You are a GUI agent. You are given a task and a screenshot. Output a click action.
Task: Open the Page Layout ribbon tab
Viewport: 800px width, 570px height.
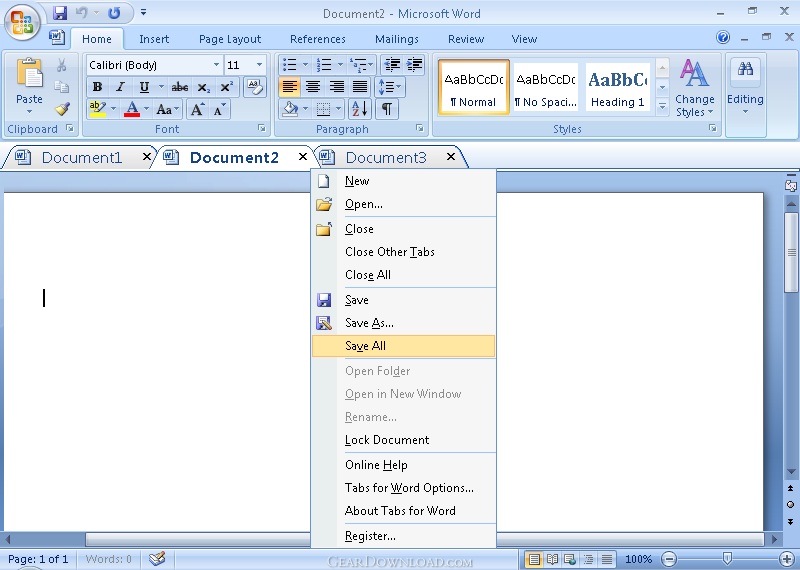[x=230, y=39]
